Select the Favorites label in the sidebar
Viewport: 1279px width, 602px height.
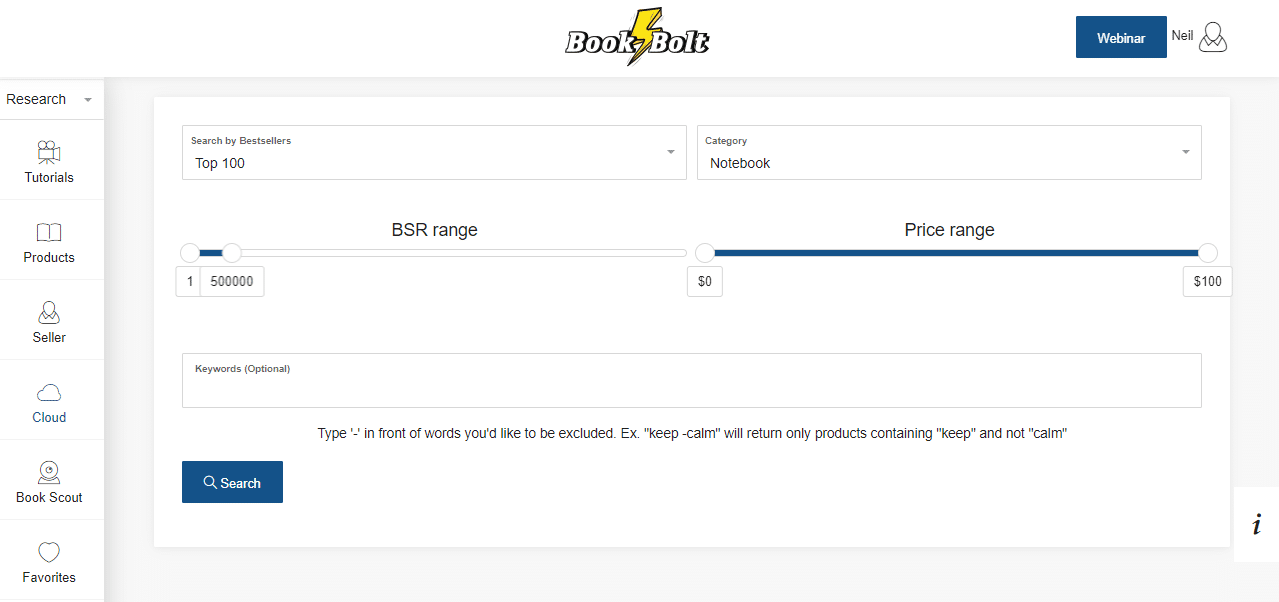coord(49,578)
